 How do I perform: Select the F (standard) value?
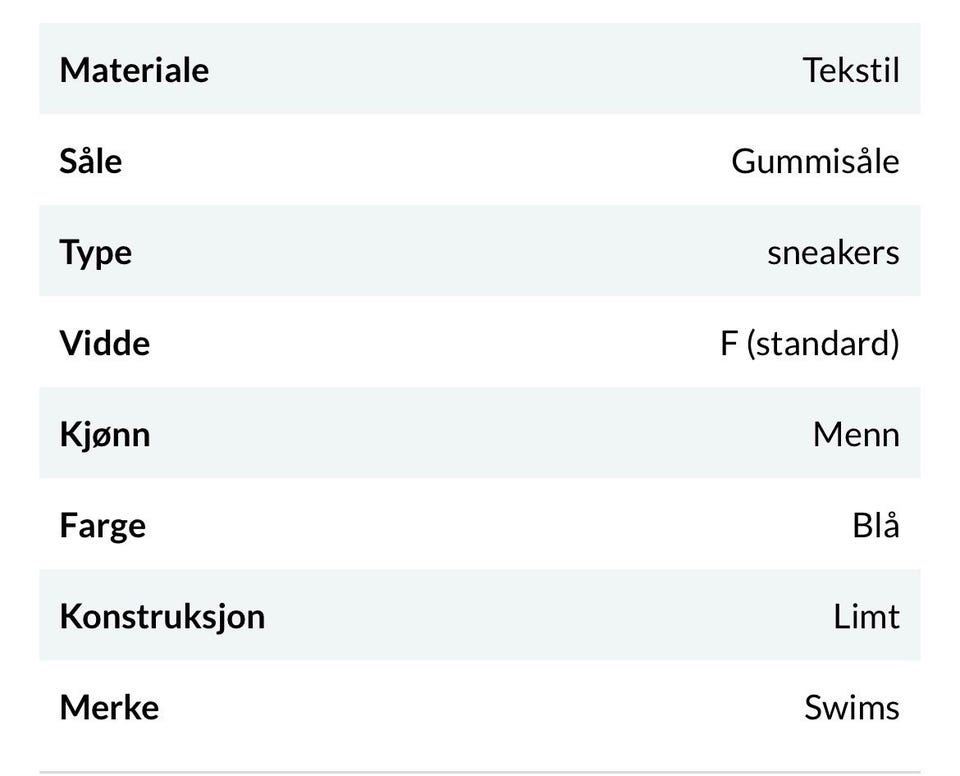pos(810,343)
